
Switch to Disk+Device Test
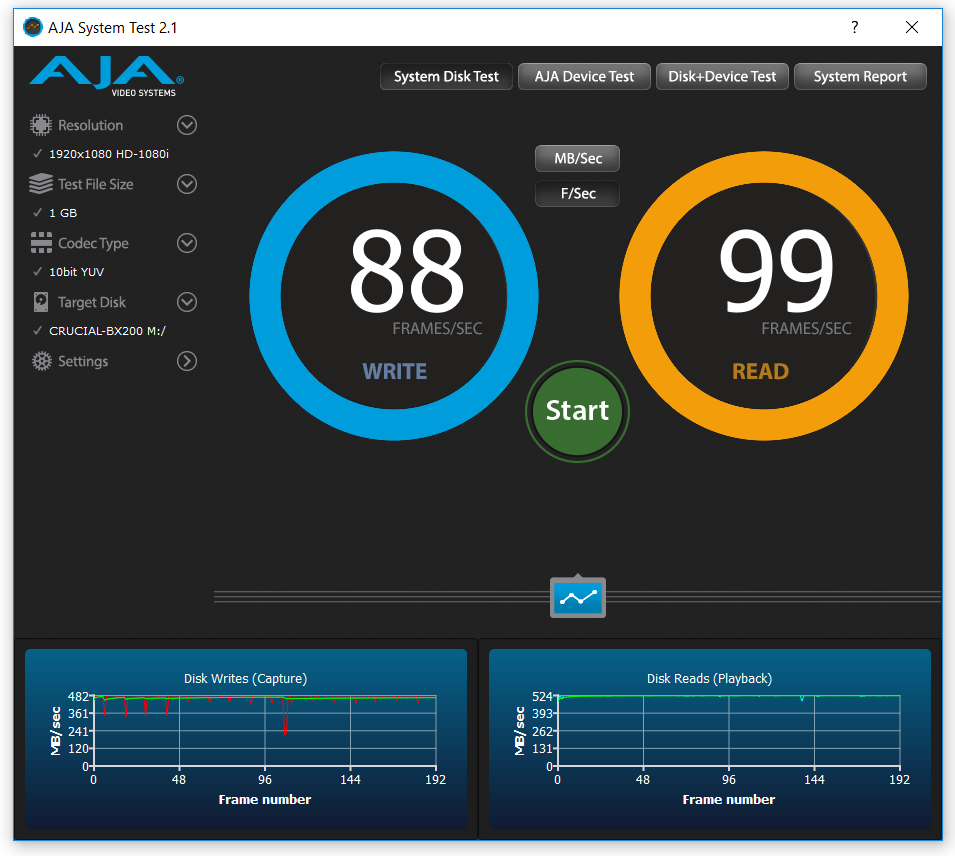[x=722, y=77]
